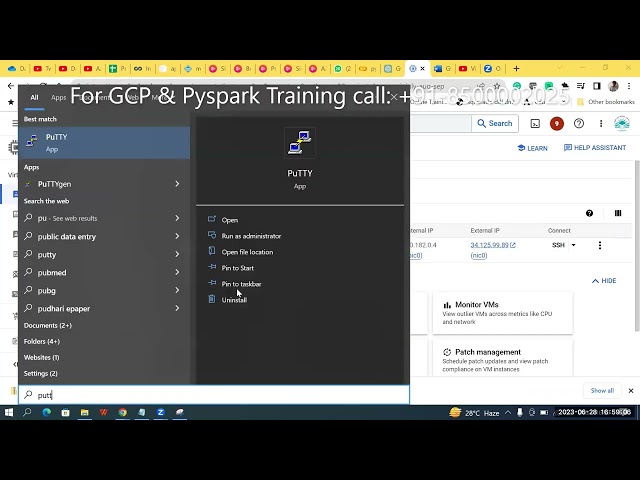Open VM instance row three-dot menu
The width and height of the screenshot is (640, 480).
(x=600, y=245)
